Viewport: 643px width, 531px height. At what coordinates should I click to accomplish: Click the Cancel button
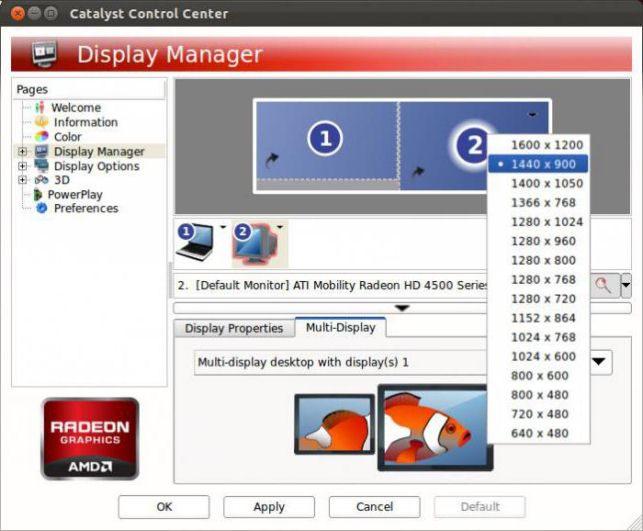point(374,507)
